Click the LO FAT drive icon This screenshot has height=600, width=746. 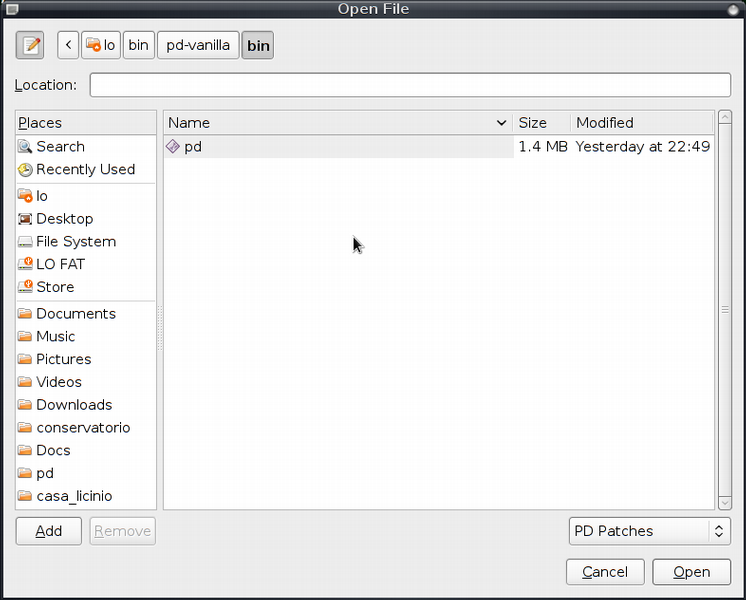tap(25, 264)
